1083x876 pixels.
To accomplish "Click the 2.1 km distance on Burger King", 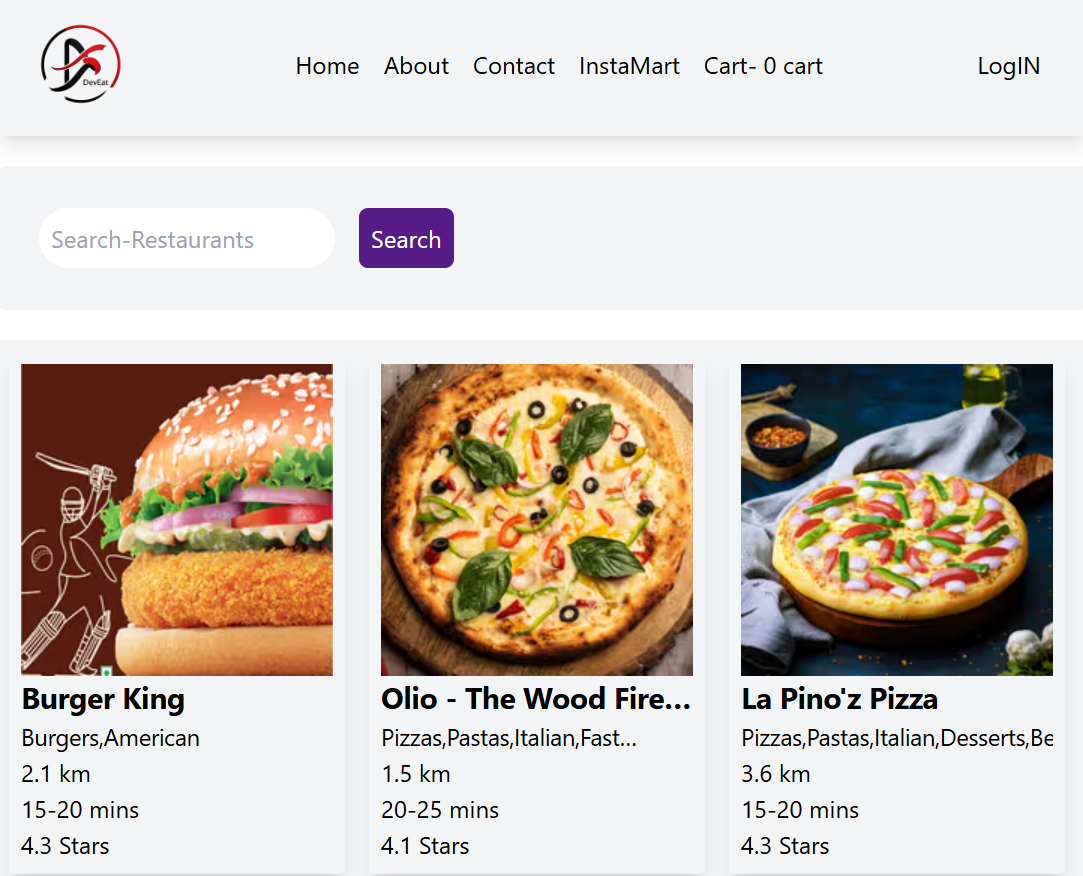I will point(56,774).
